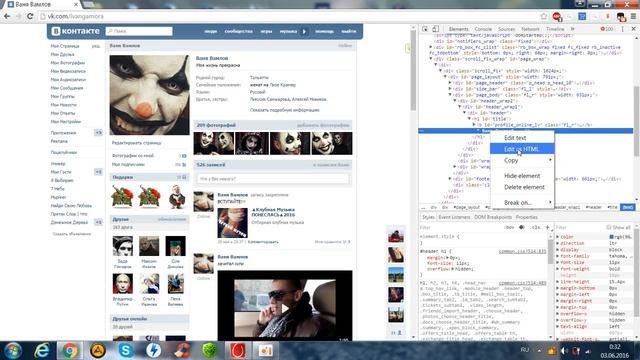Image resolution: width=640 pixels, height=360 pixels.
Task: Click the #page_layout breadcrumb
Action: point(467,207)
